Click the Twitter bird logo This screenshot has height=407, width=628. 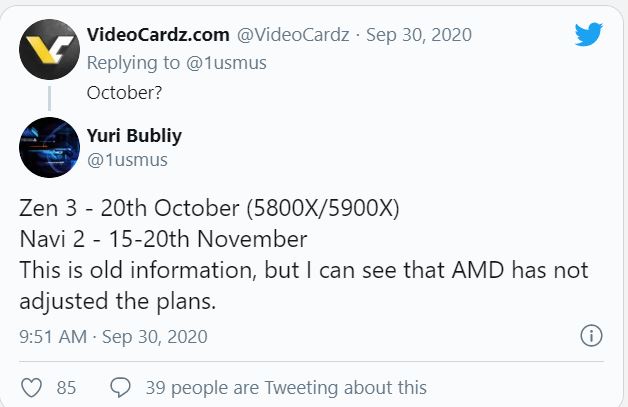[588, 34]
